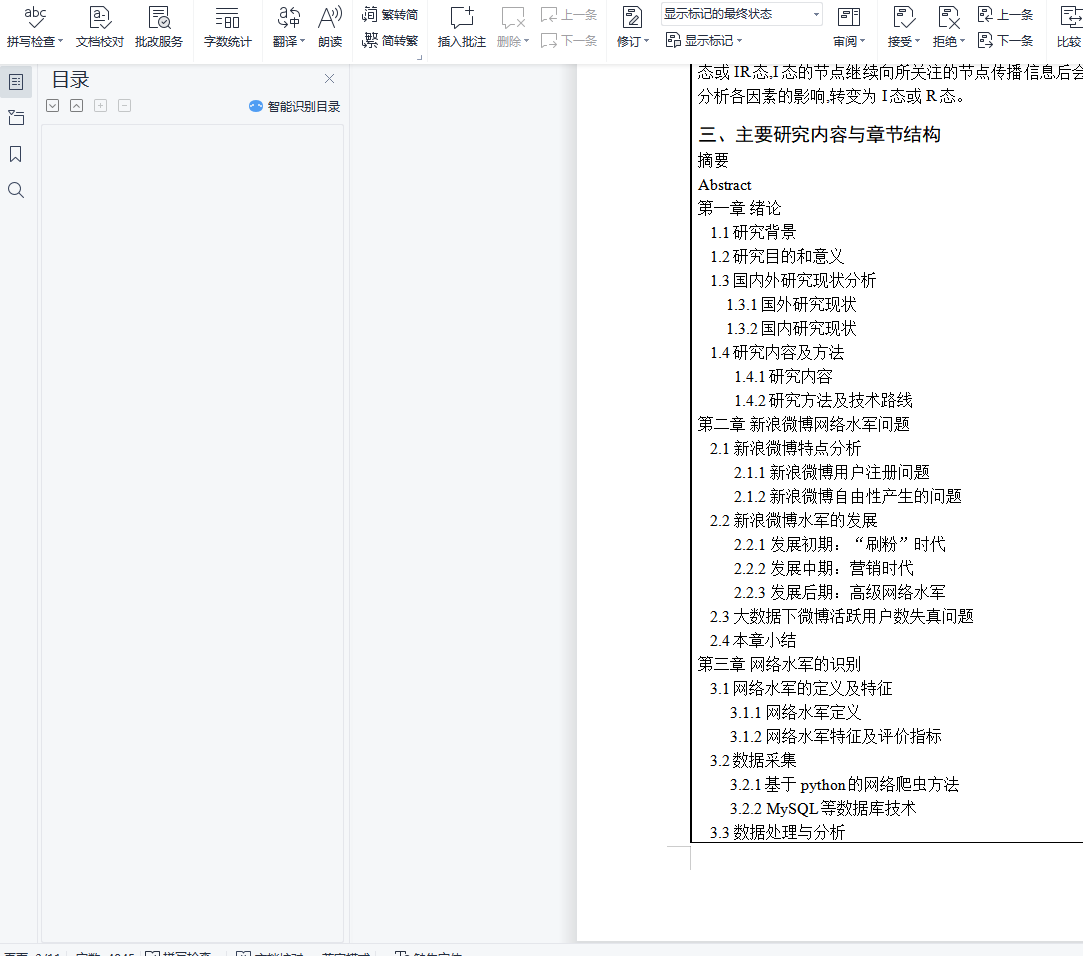Open the find magnifier sidebar icon
Screen dimensions: 1083x956
point(16,190)
